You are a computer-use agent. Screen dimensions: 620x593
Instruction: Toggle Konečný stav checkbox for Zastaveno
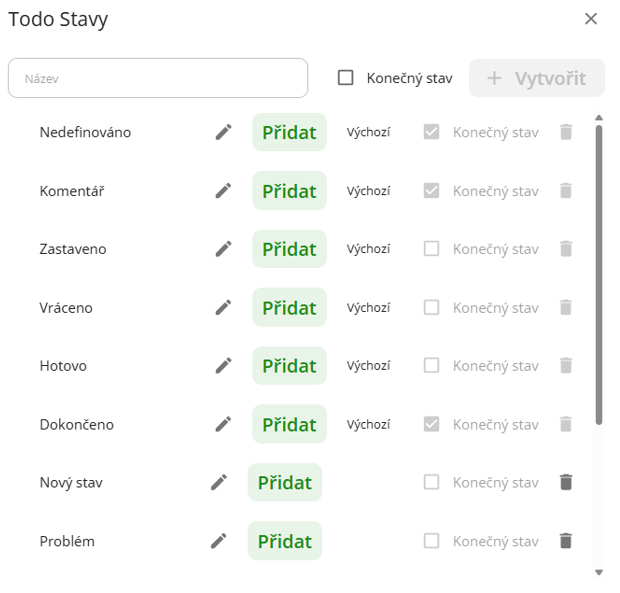point(431,249)
